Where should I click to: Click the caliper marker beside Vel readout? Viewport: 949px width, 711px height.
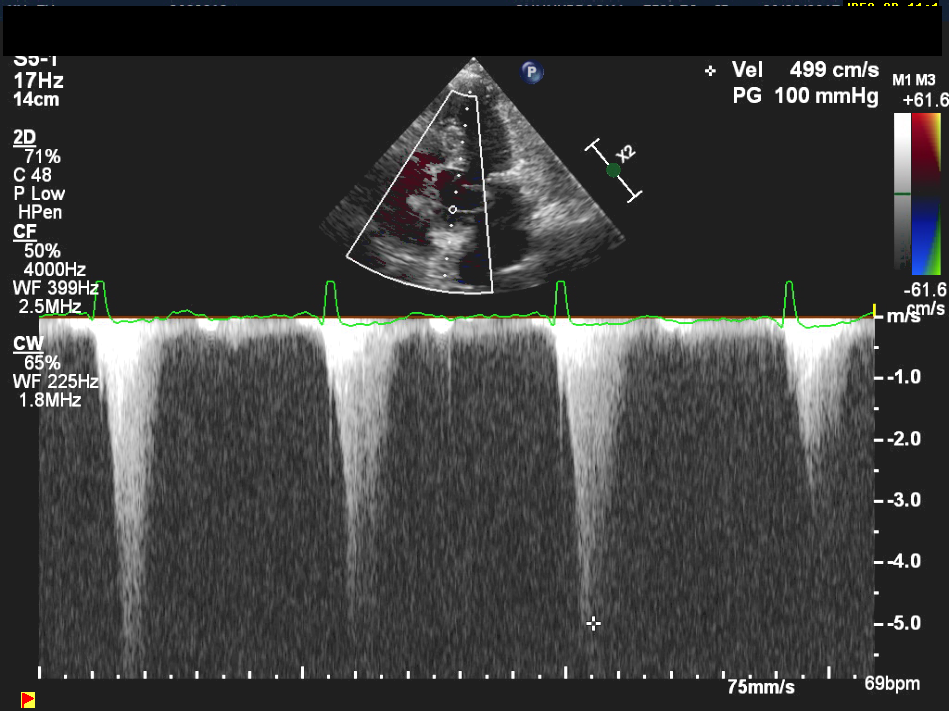point(711,71)
